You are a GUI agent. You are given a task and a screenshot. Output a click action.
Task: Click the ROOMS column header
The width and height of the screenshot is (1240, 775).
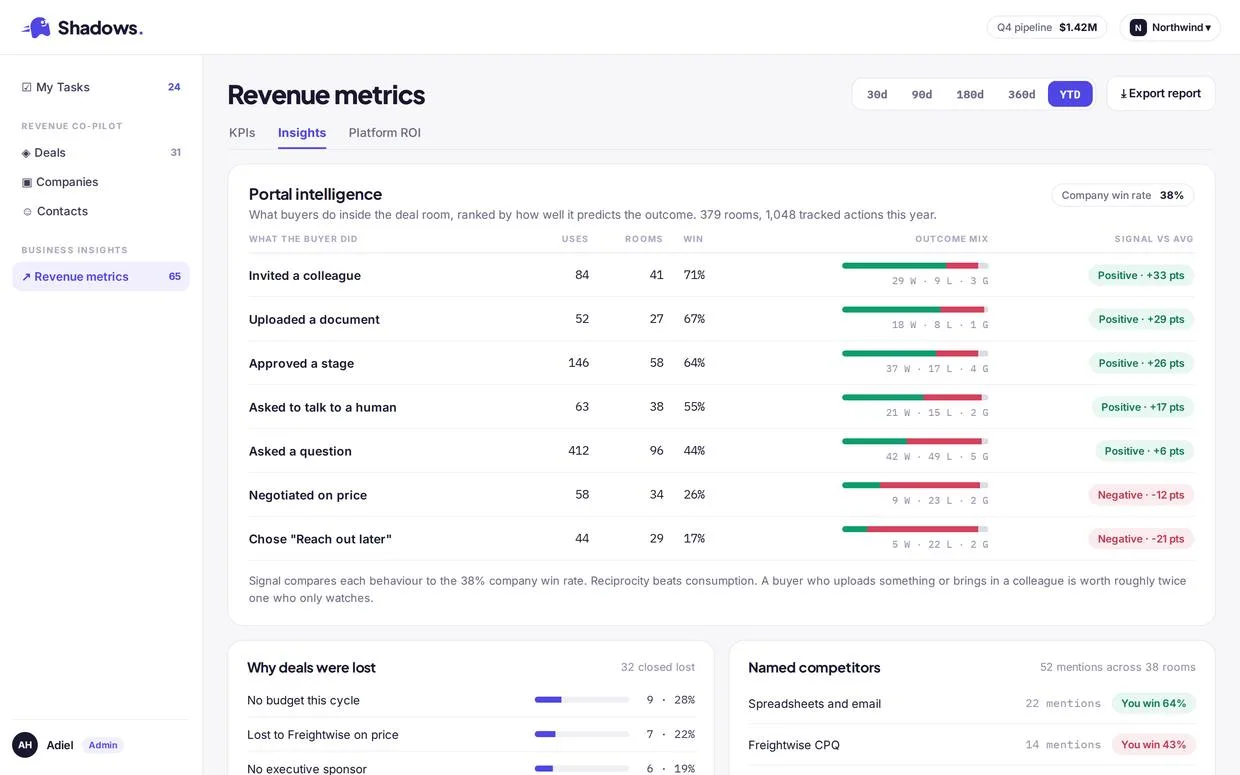[644, 239]
